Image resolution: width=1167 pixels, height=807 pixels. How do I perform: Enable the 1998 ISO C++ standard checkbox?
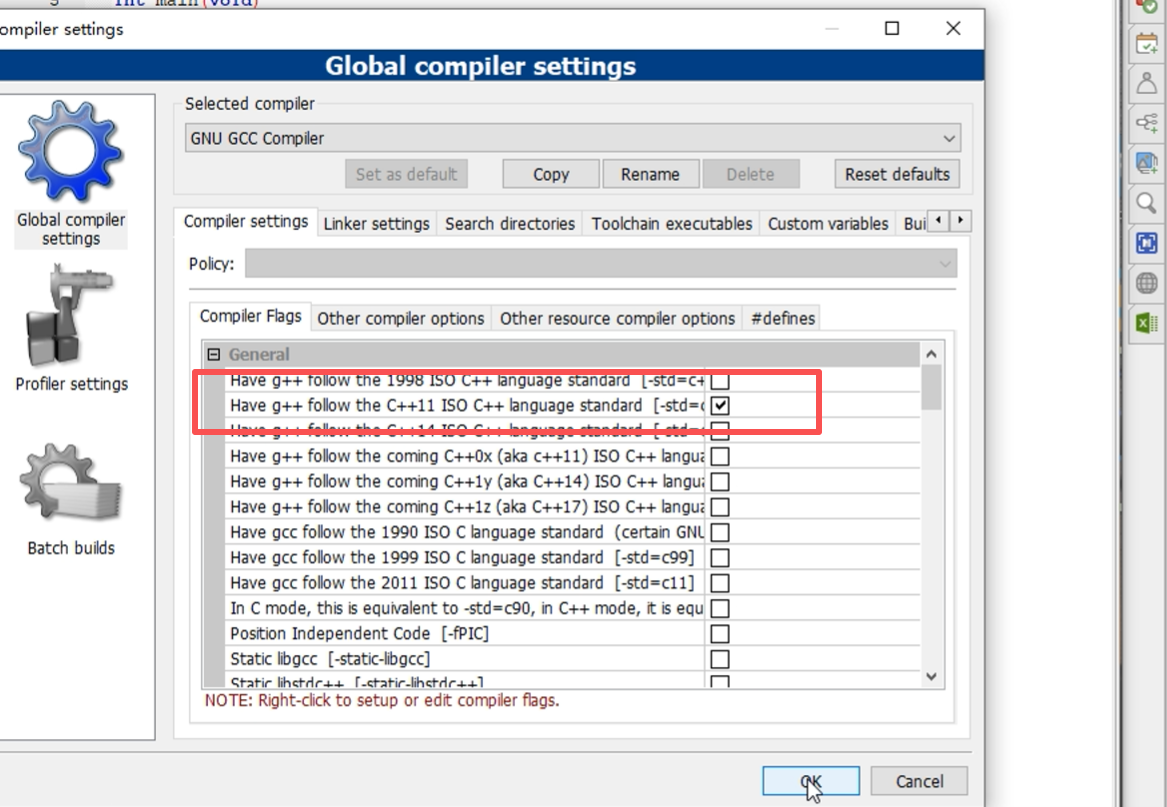tap(720, 381)
